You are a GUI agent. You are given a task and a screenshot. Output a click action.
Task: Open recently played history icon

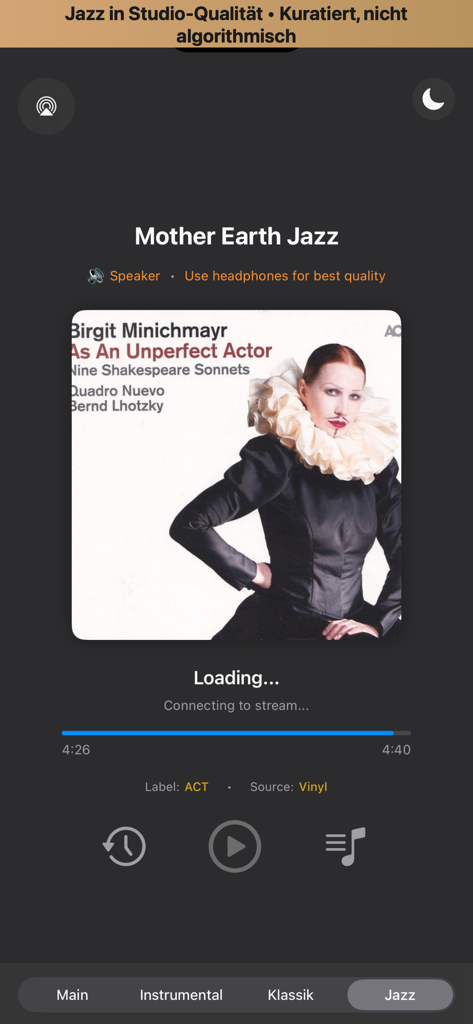[124, 846]
